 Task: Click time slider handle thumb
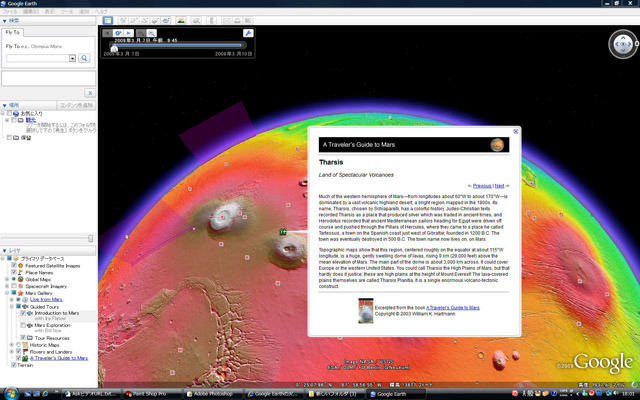[x=114, y=49]
